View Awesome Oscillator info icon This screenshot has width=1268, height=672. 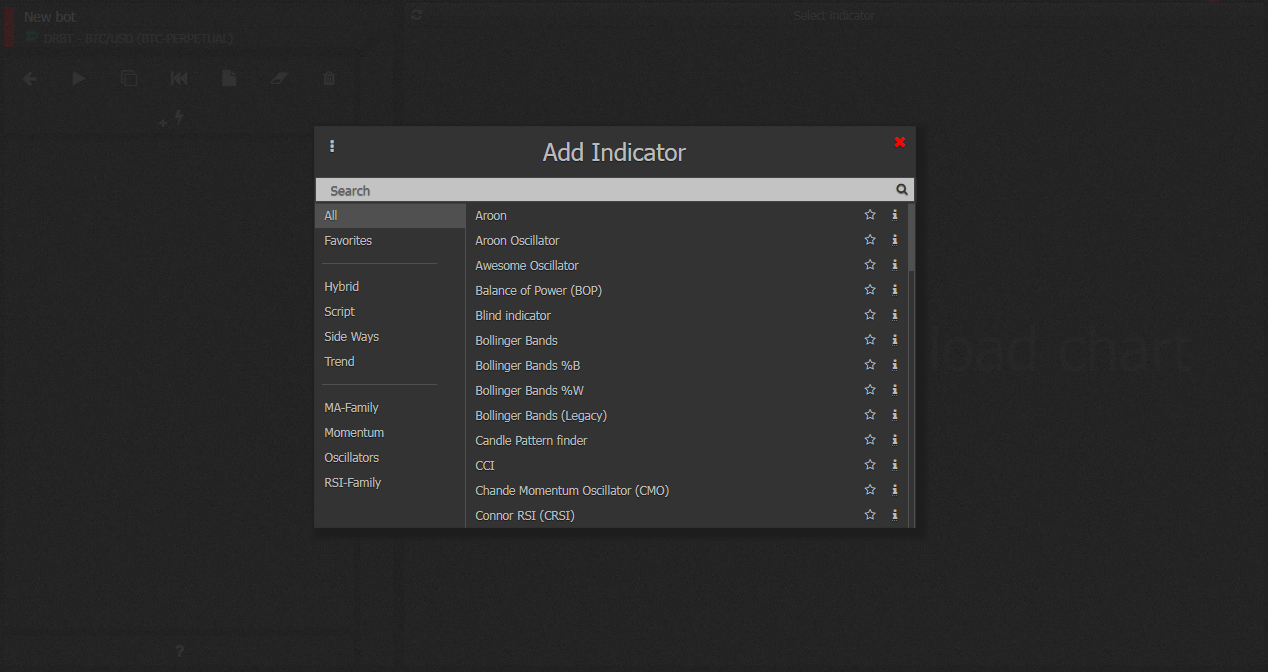pyautogui.click(x=895, y=265)
